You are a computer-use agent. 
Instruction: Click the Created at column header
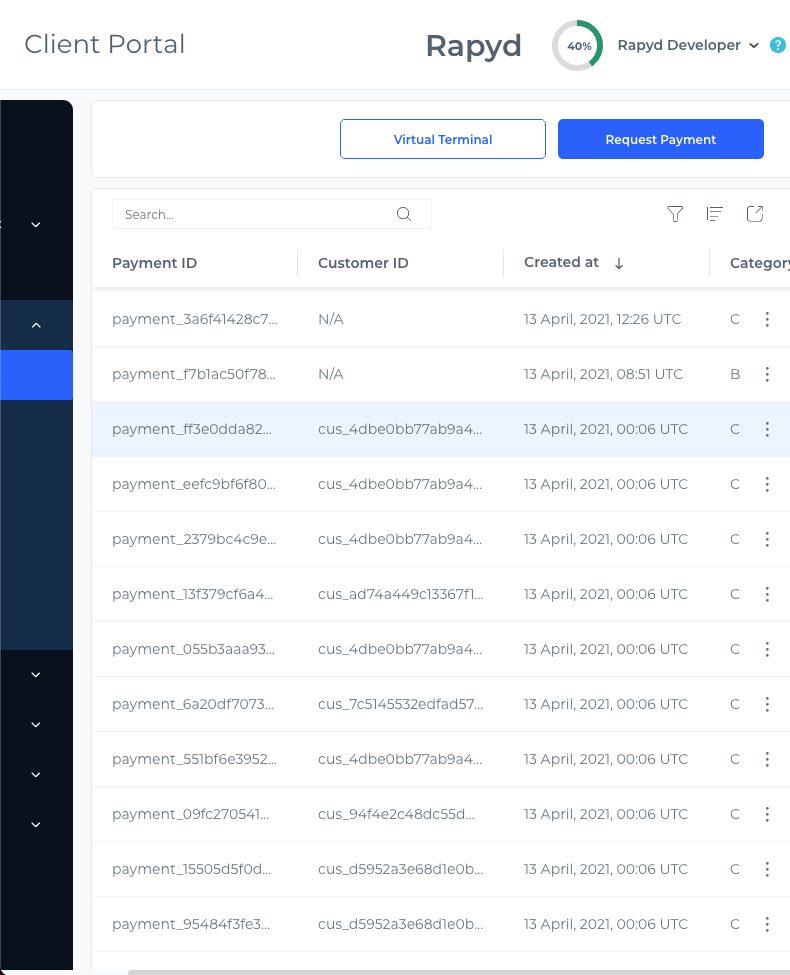point(561,262)
